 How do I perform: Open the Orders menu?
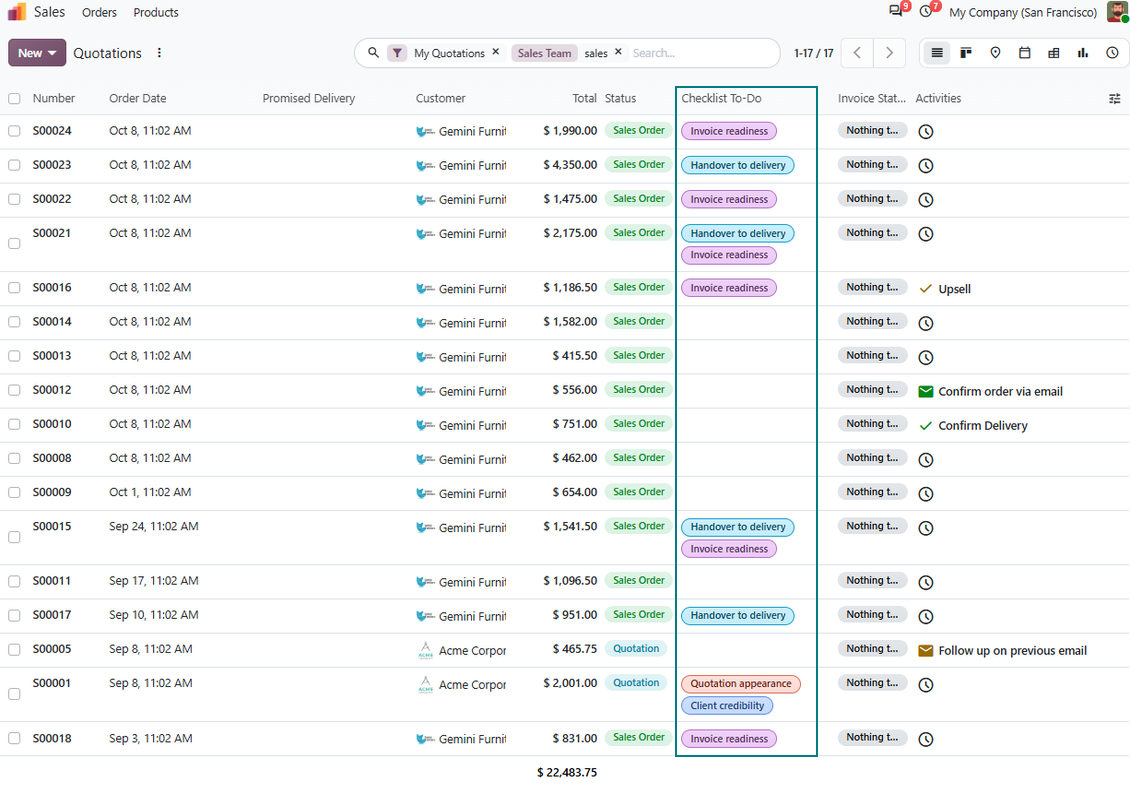(x=99, y=12)
